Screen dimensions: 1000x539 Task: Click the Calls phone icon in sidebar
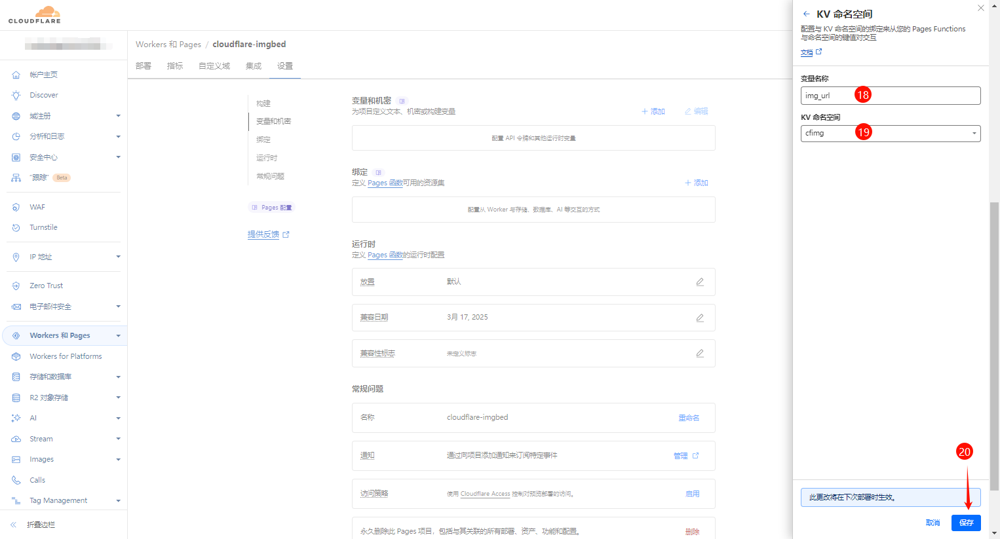point(16,480)
